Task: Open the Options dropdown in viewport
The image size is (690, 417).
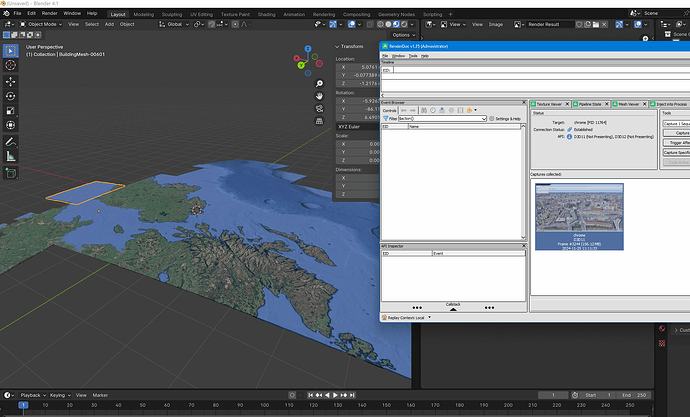Action: click(x=404, y=35)
